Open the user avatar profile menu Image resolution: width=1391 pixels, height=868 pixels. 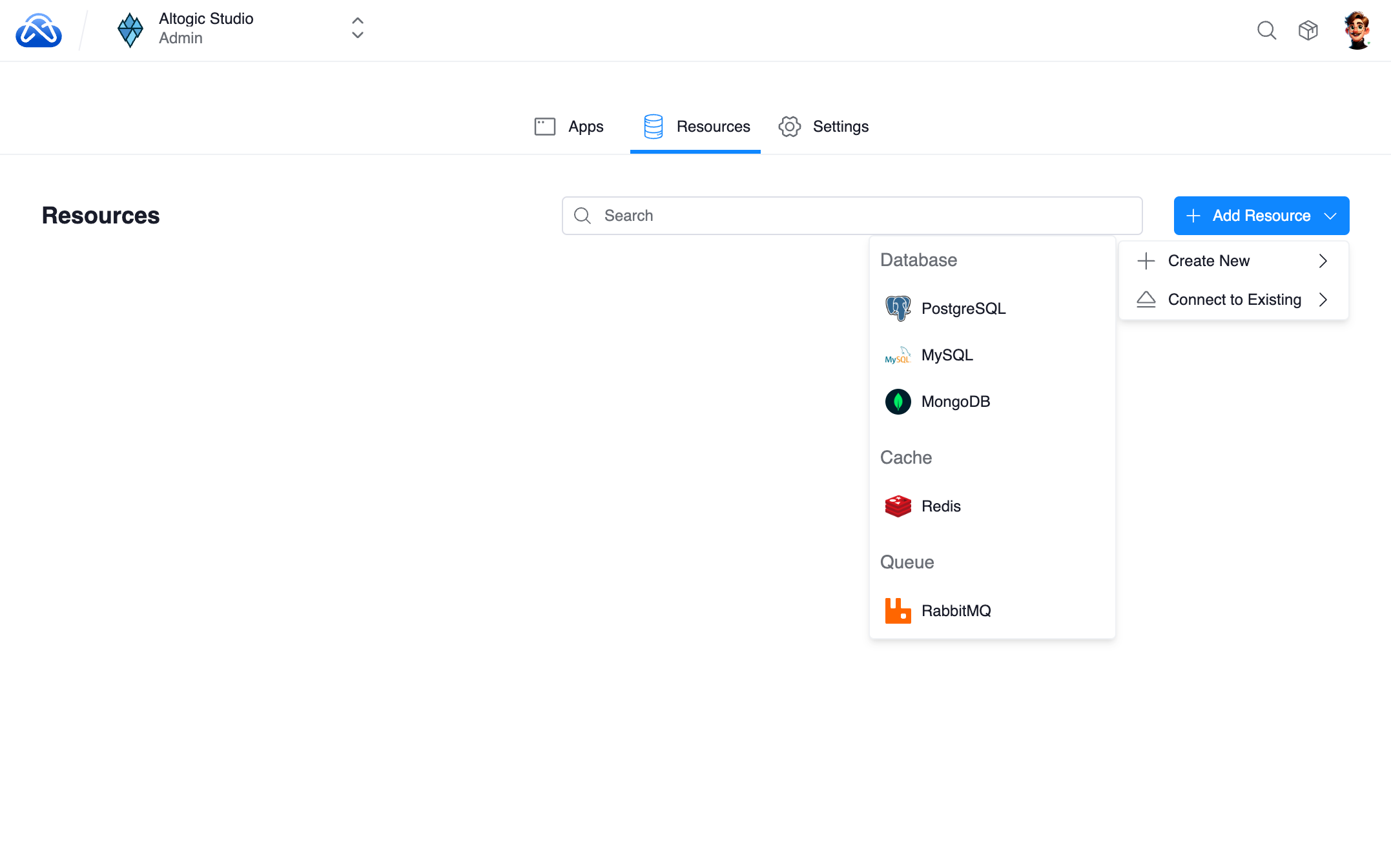(x=1357, y=30)
